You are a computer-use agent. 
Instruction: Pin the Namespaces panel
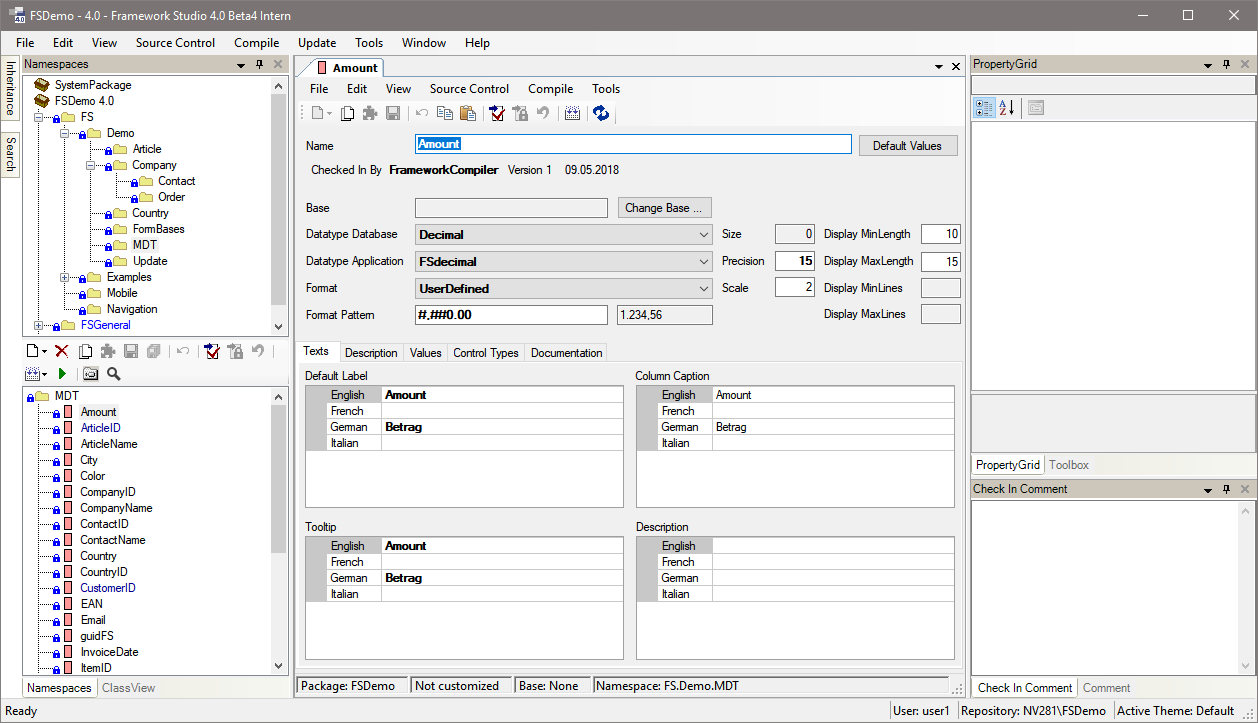259,65
